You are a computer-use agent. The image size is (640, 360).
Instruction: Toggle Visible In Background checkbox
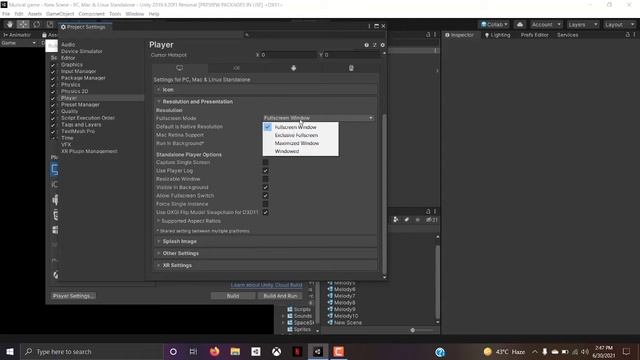click(265, 187)
